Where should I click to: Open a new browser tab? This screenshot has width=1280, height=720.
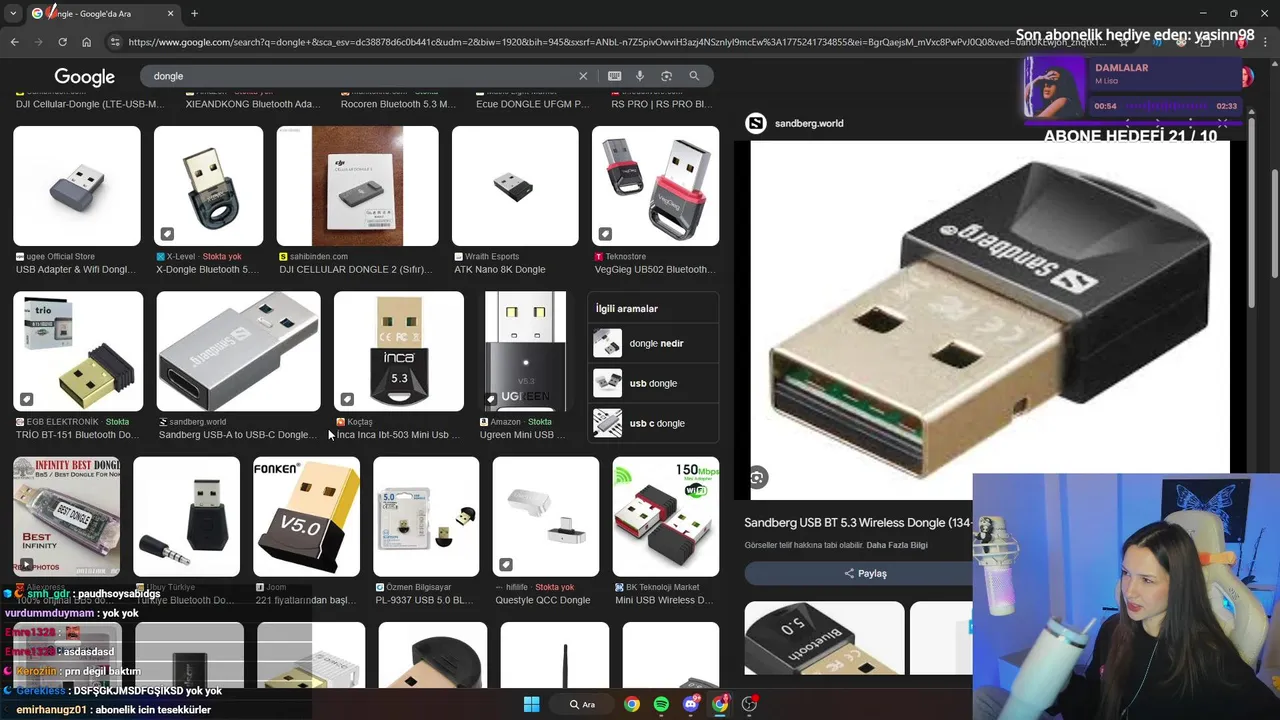pos(194,13)
